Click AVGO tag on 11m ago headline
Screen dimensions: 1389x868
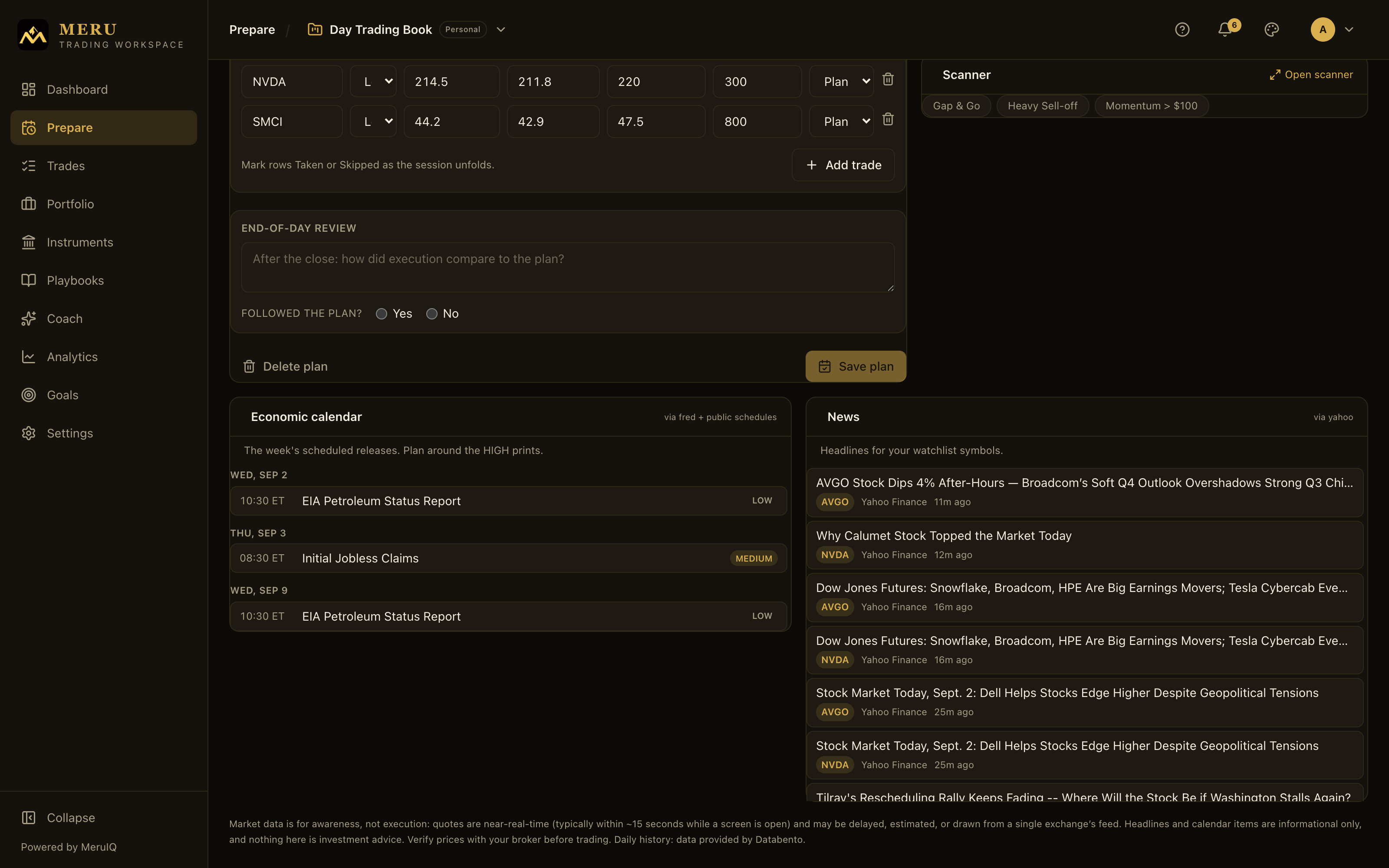tap(835, 502)
